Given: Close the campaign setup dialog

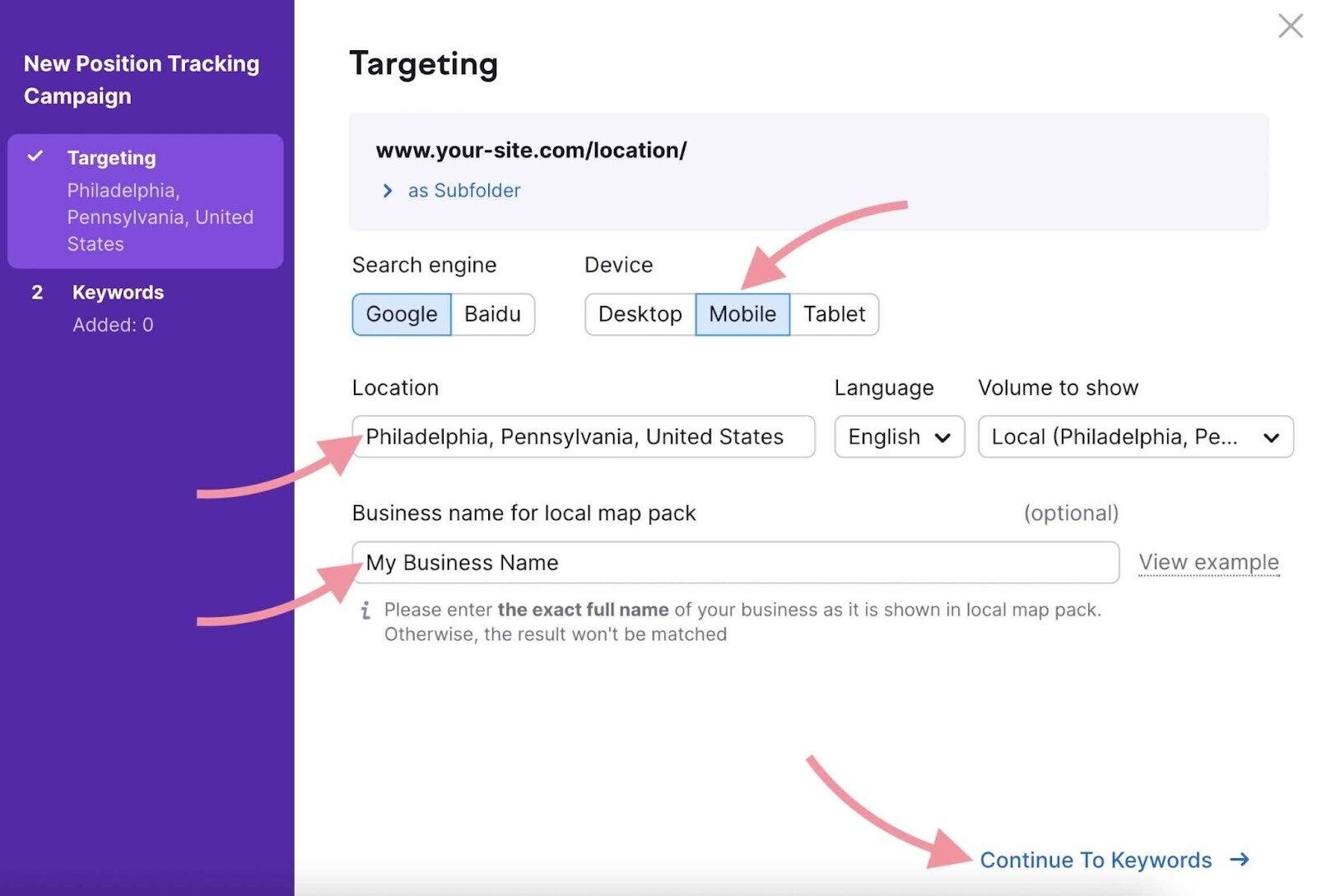Looking at the screenshot, I should (x=1290, y=26).
